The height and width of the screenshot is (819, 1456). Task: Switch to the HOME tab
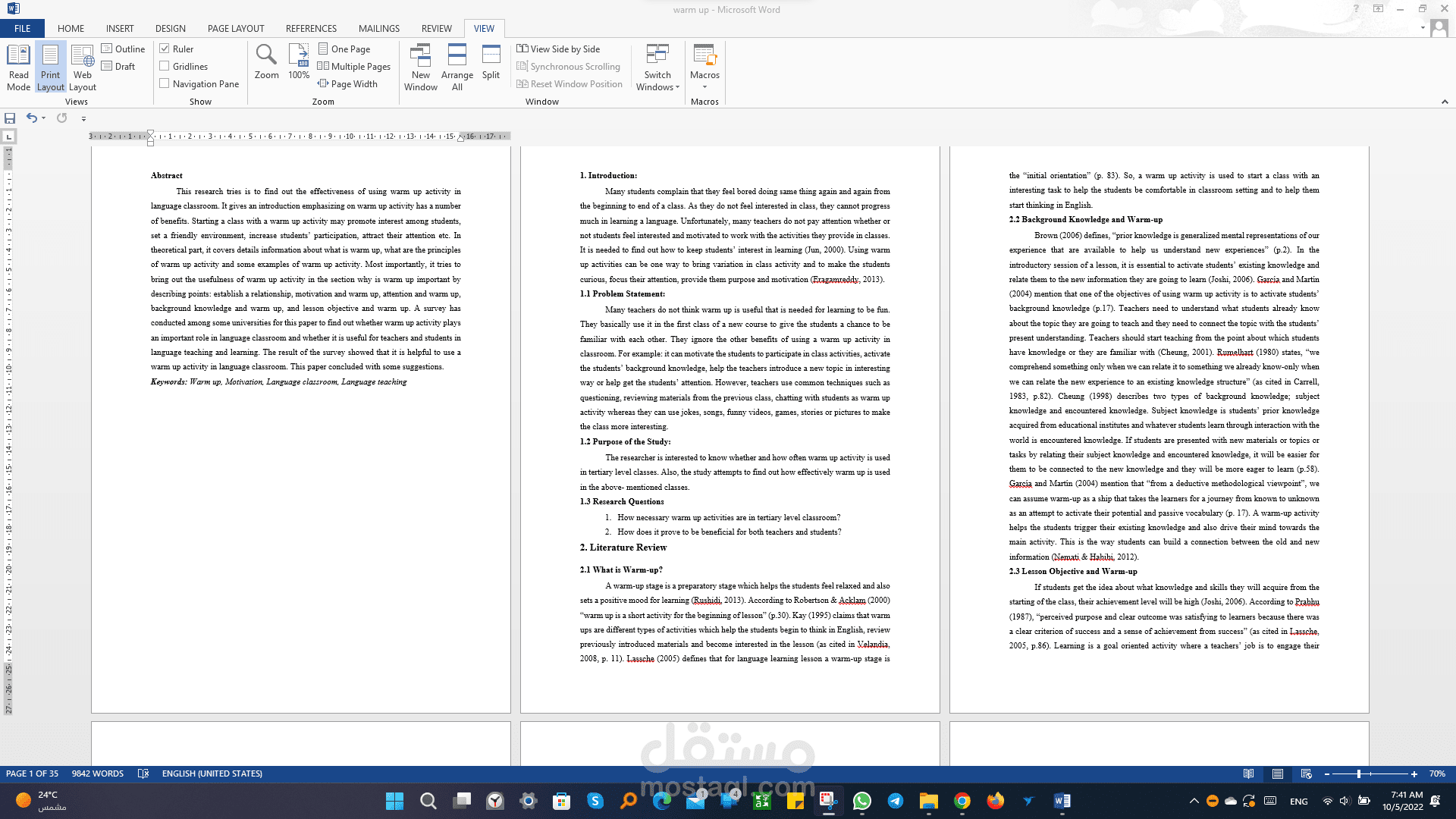[x=71, y=28]
